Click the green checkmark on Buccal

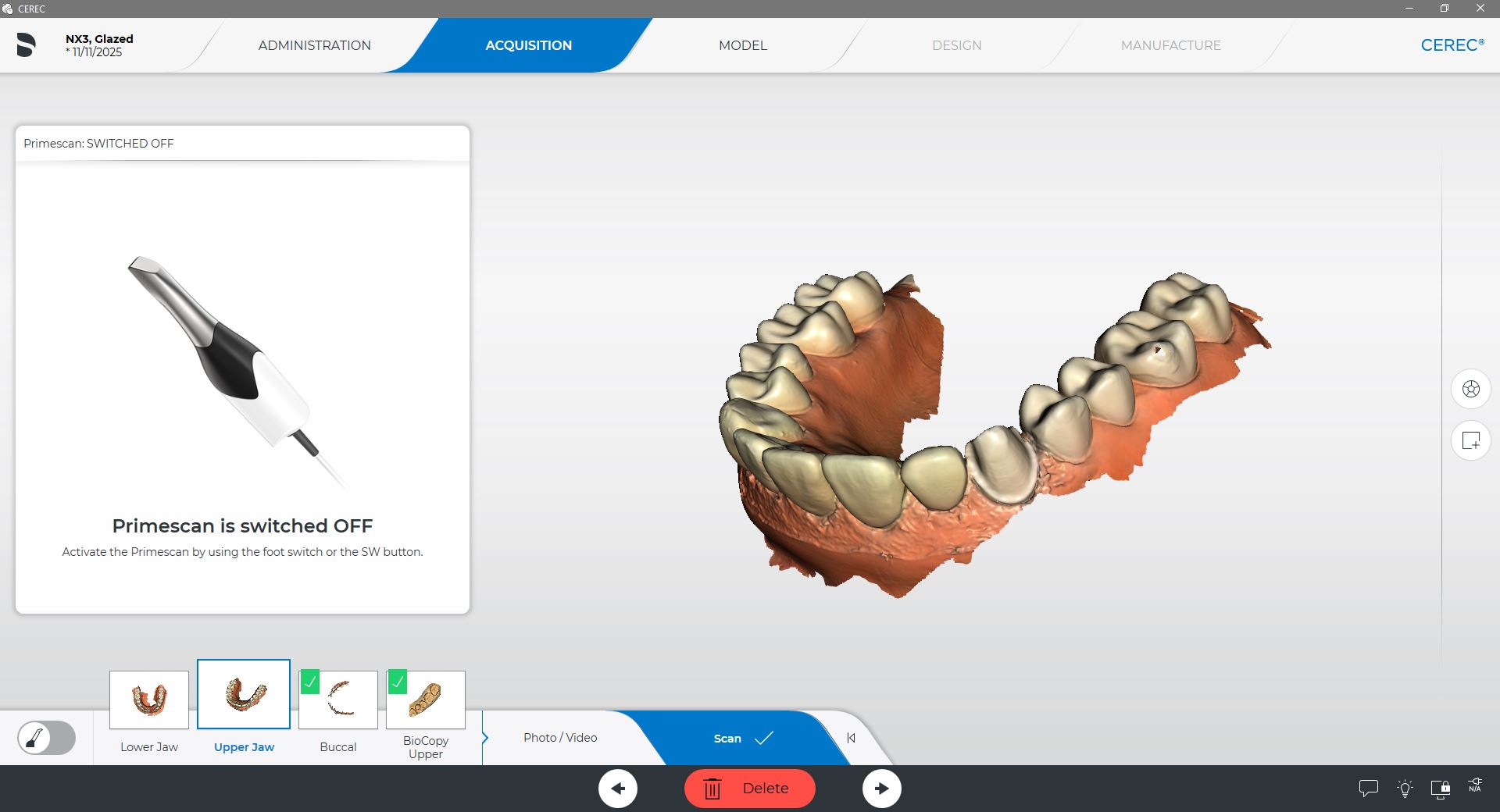click(310, 682)
